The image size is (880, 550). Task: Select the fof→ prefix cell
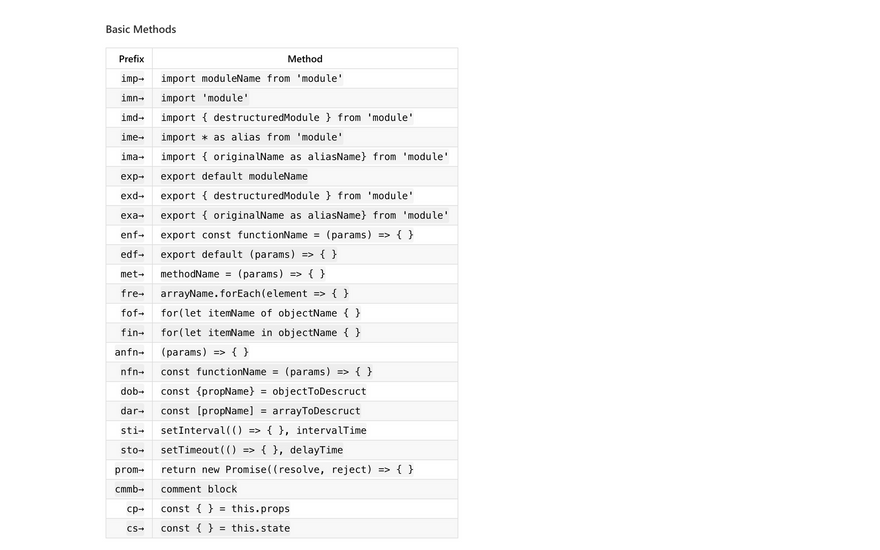(132, 313)
